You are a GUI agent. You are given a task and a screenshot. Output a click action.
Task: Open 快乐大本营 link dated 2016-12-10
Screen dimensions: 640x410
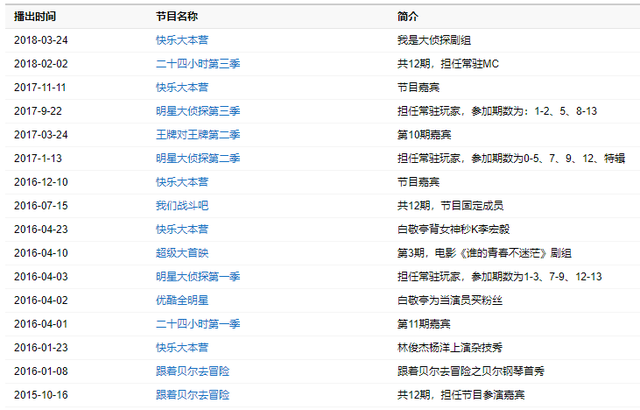click(x=182, y=182)
